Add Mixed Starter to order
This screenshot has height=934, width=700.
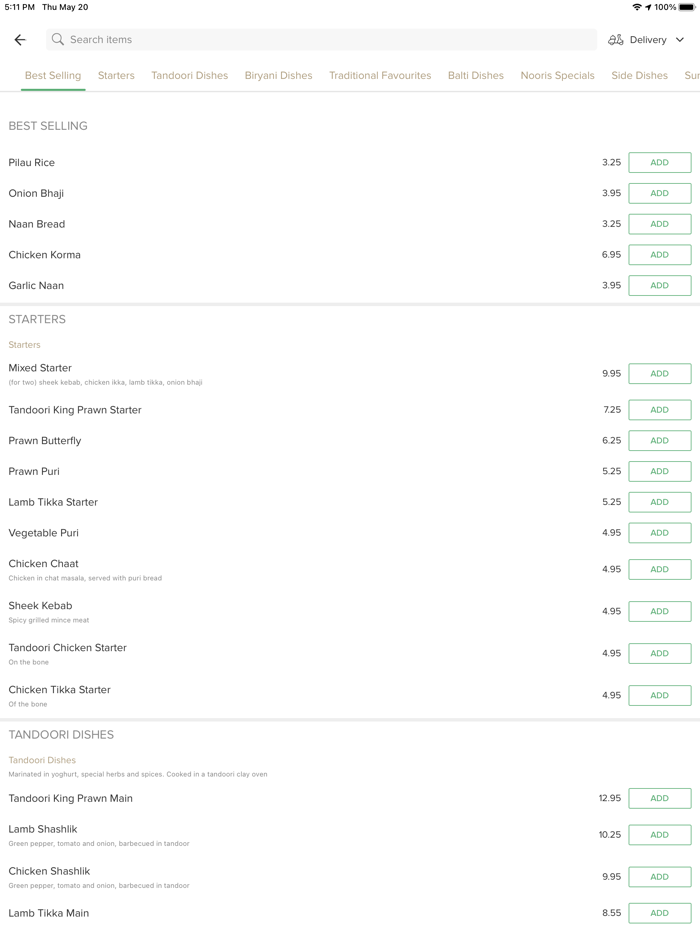click(659, 374)
